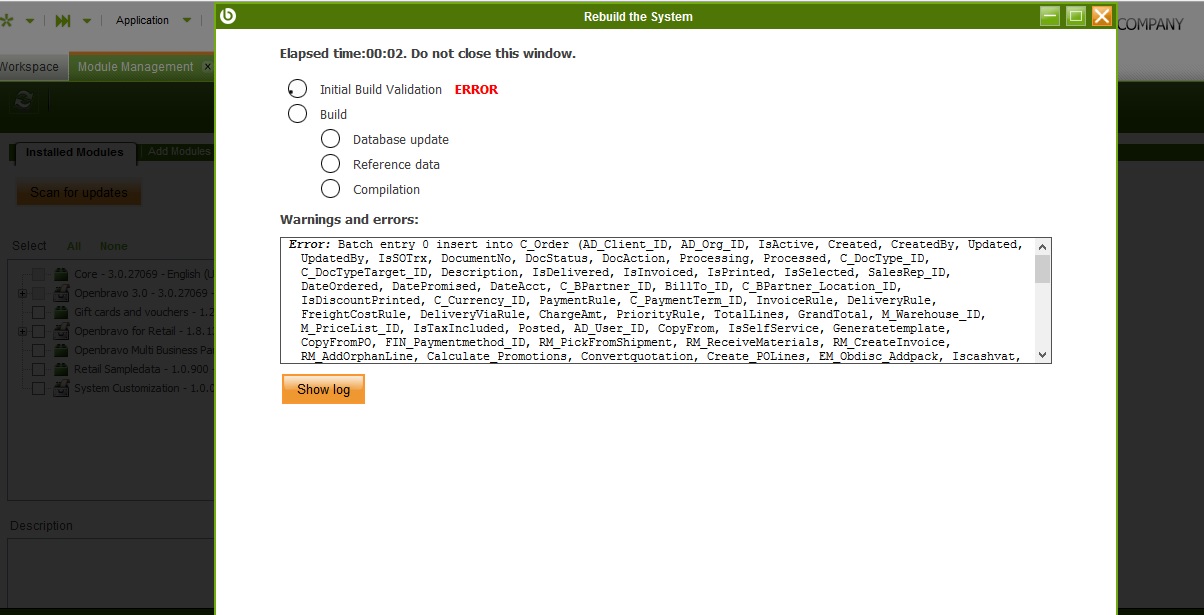
Task: Select the Reference data step indicator
Action: click(x=330, y=164)
